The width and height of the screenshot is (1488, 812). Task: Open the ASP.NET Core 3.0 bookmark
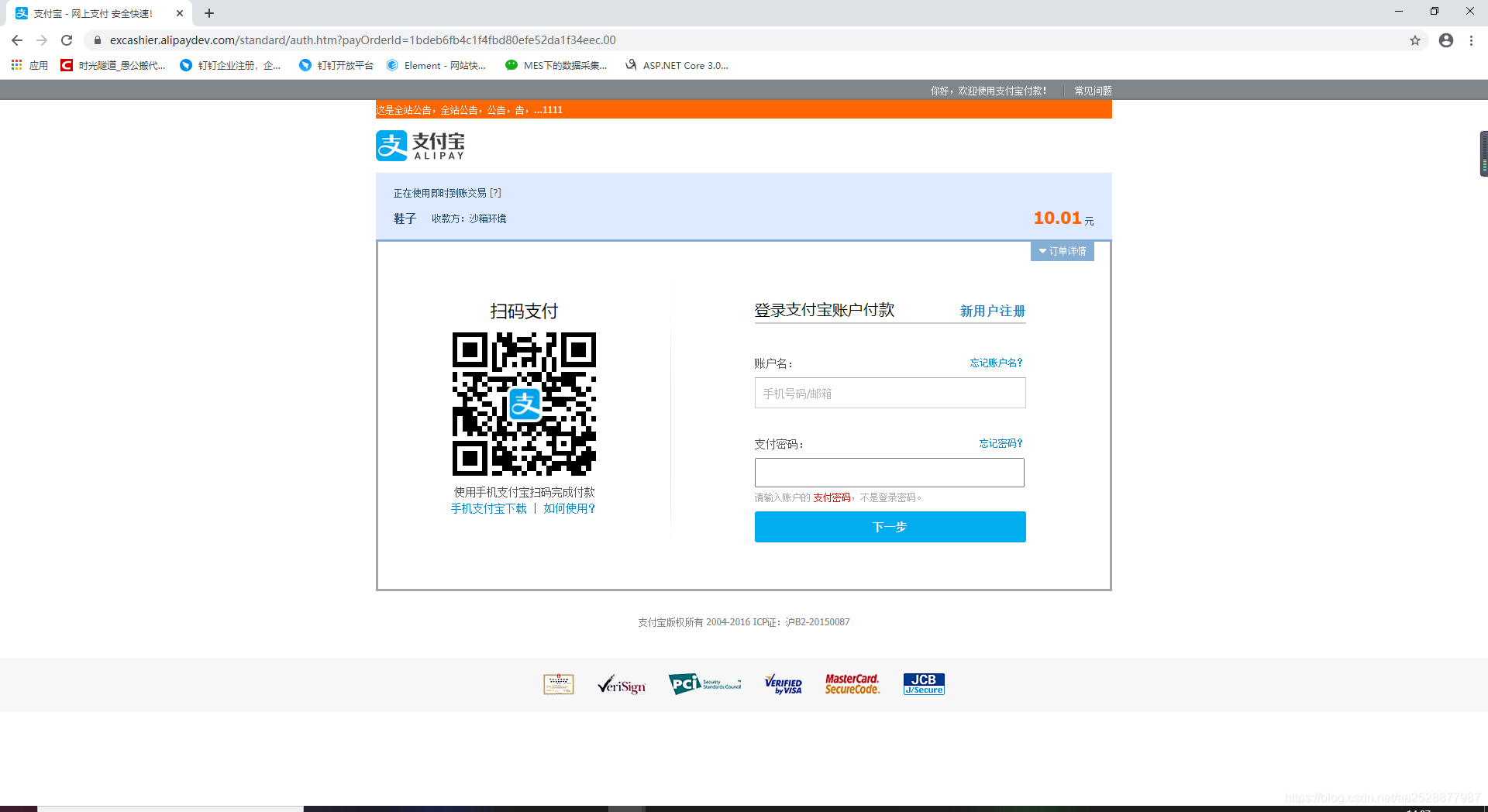click(x=677, y=65)
